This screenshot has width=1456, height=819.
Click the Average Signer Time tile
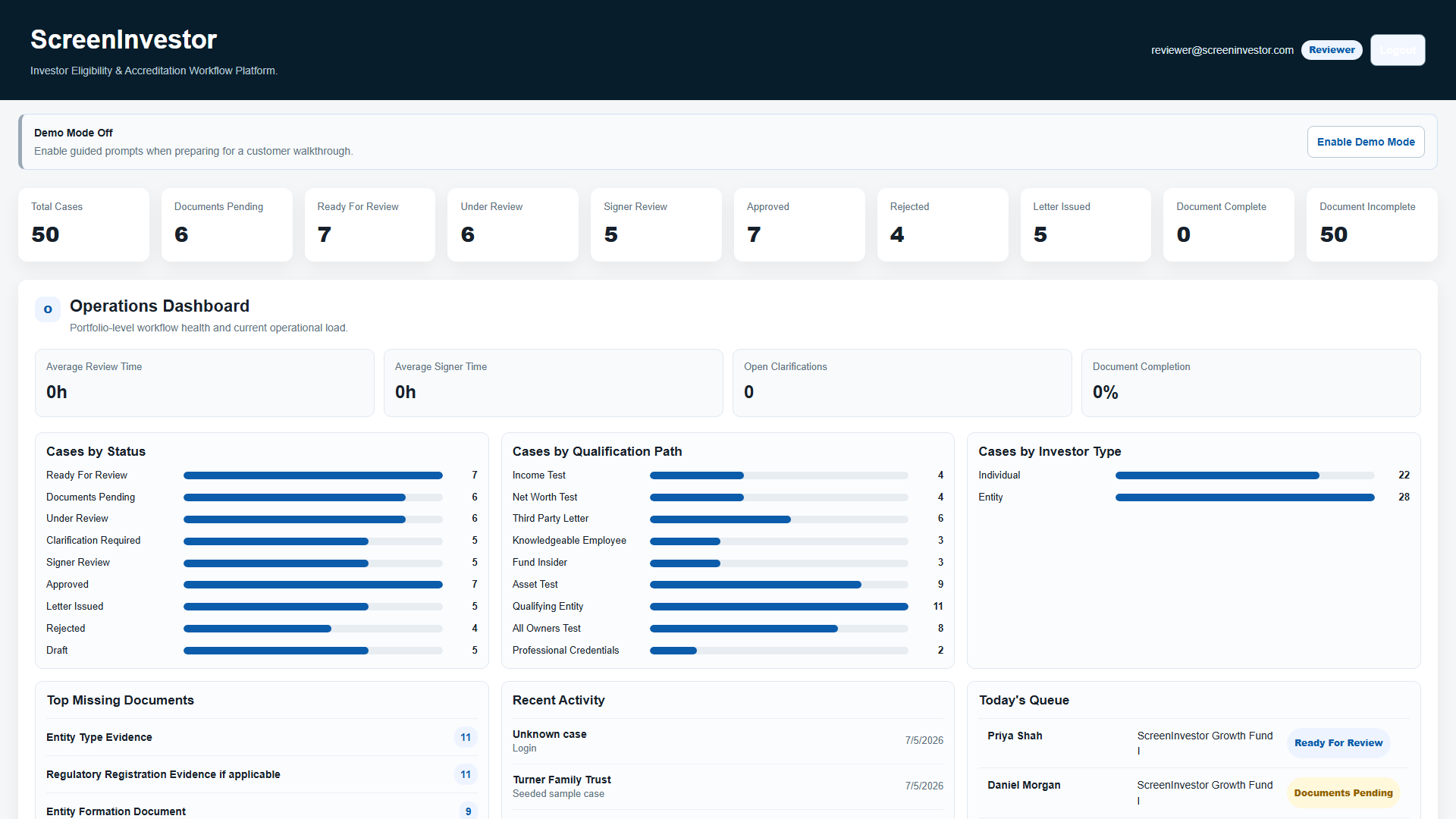(x=554, y=383)
